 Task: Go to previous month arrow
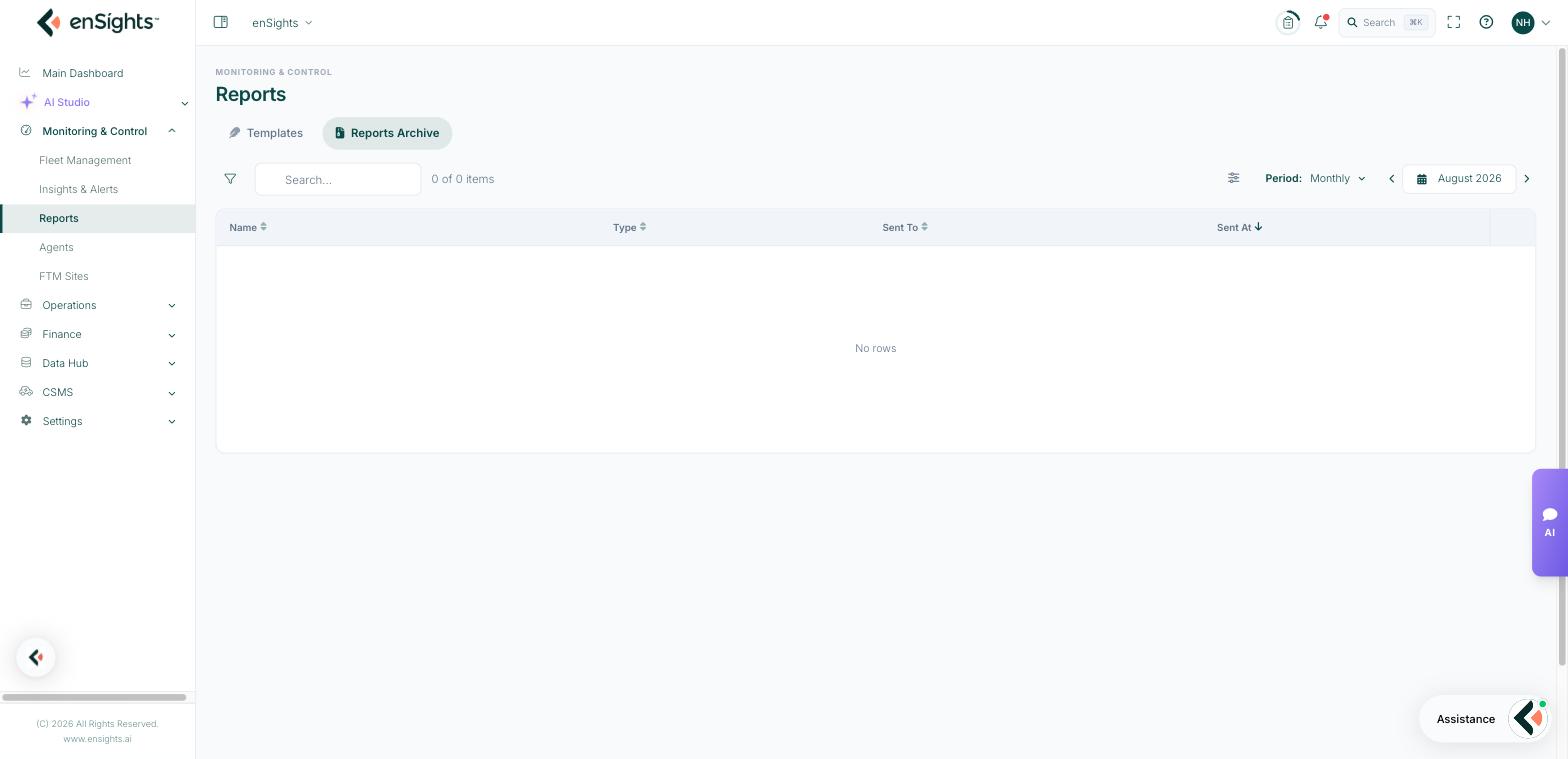[1391, 179]
